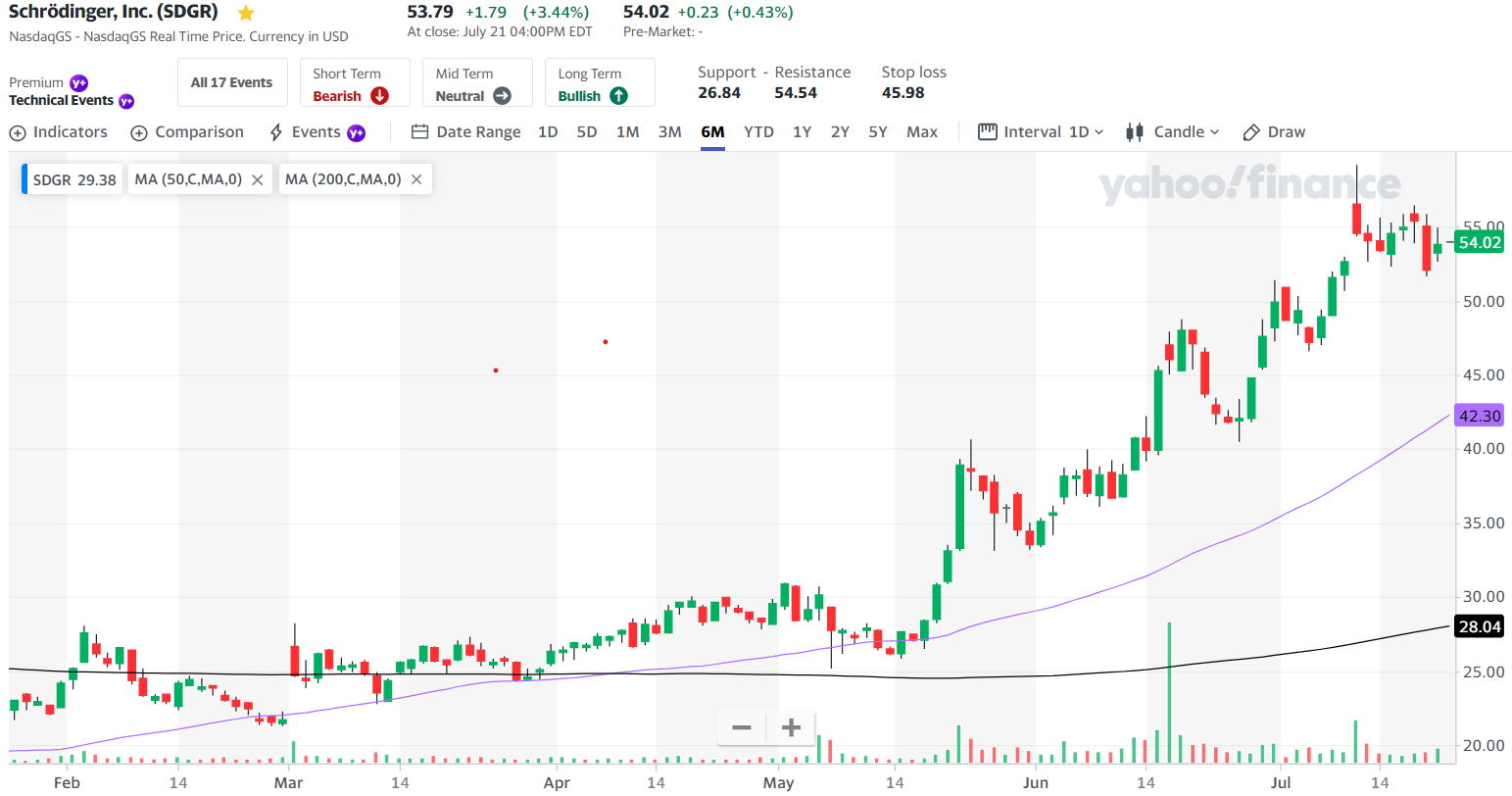Viewport: 1512px width, 796px height.
Task: Click the green Bullish up-arrow icon
Action: click(x=618, y=96)
